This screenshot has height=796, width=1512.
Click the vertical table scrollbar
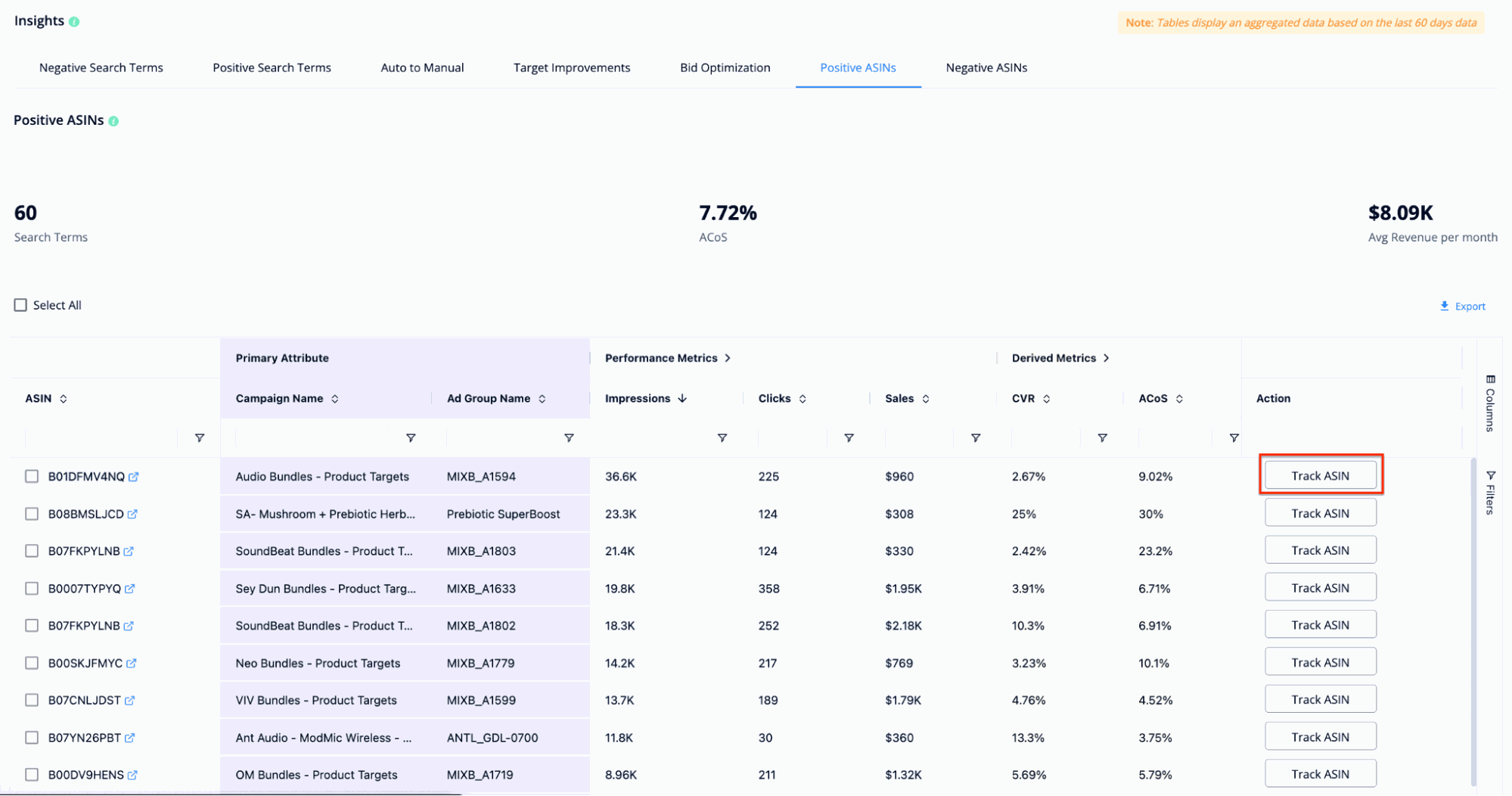(1473, 622)
